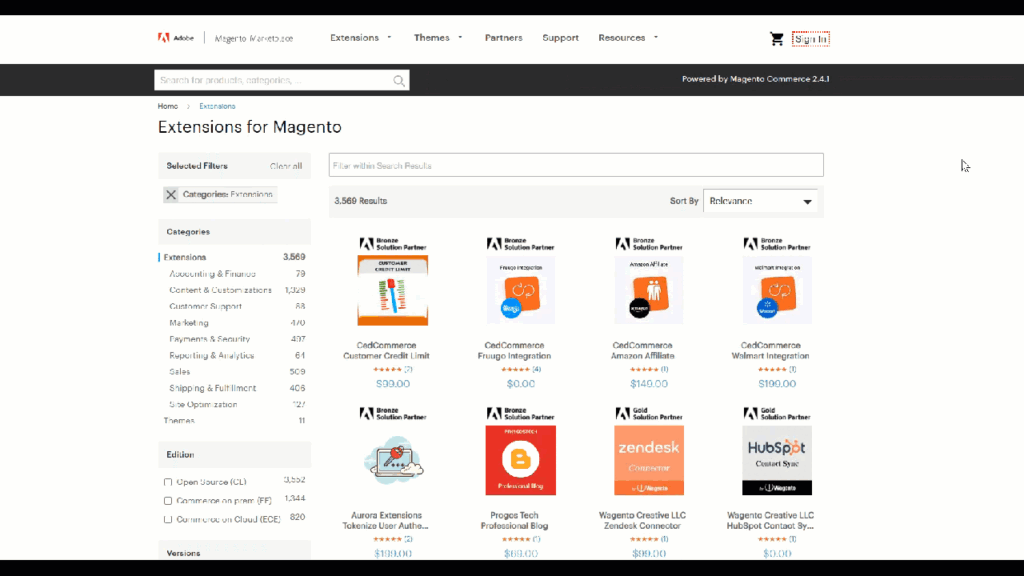Image resolution: width=1024 pixels, height=576 pixels.
Task: Open the Support page
Action: coord(560,38)
